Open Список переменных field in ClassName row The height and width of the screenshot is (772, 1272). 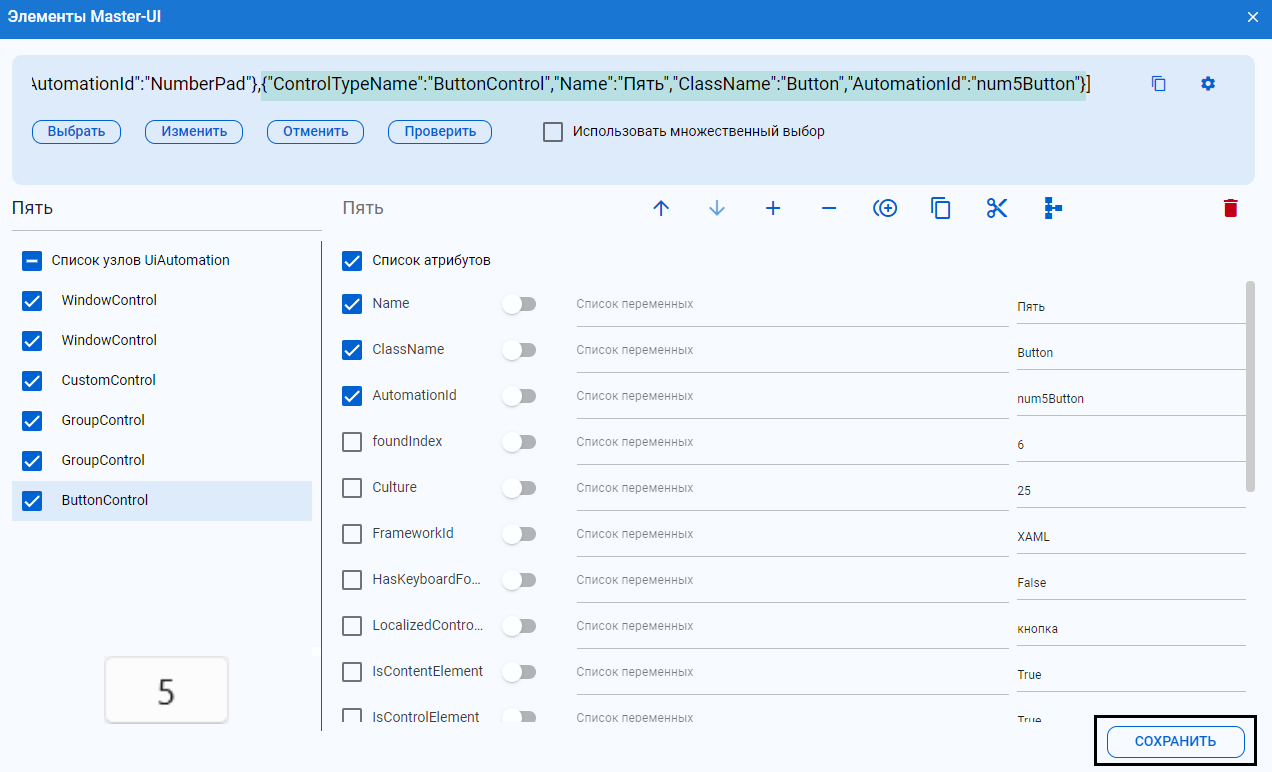click(x=792, y=351)
